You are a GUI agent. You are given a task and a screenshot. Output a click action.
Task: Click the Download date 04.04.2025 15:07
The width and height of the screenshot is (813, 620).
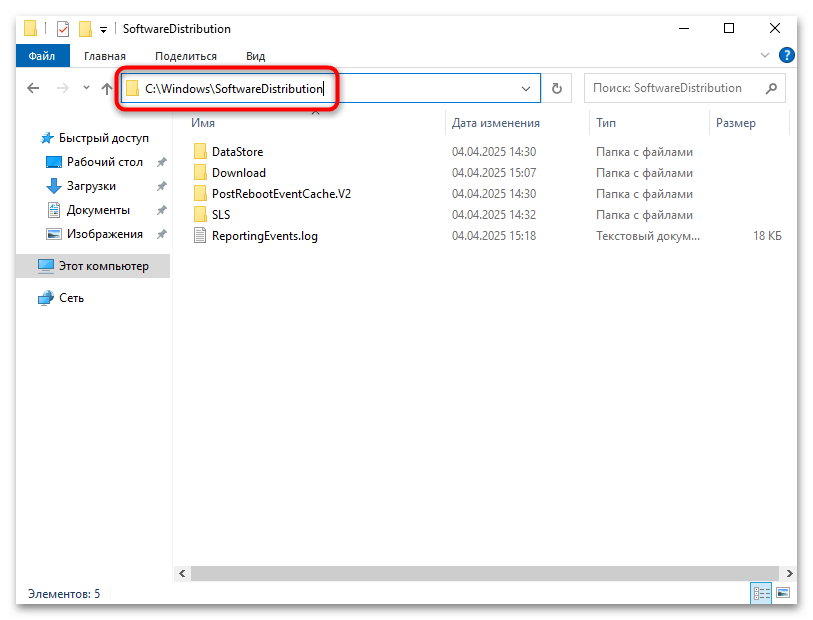[494, 173]
